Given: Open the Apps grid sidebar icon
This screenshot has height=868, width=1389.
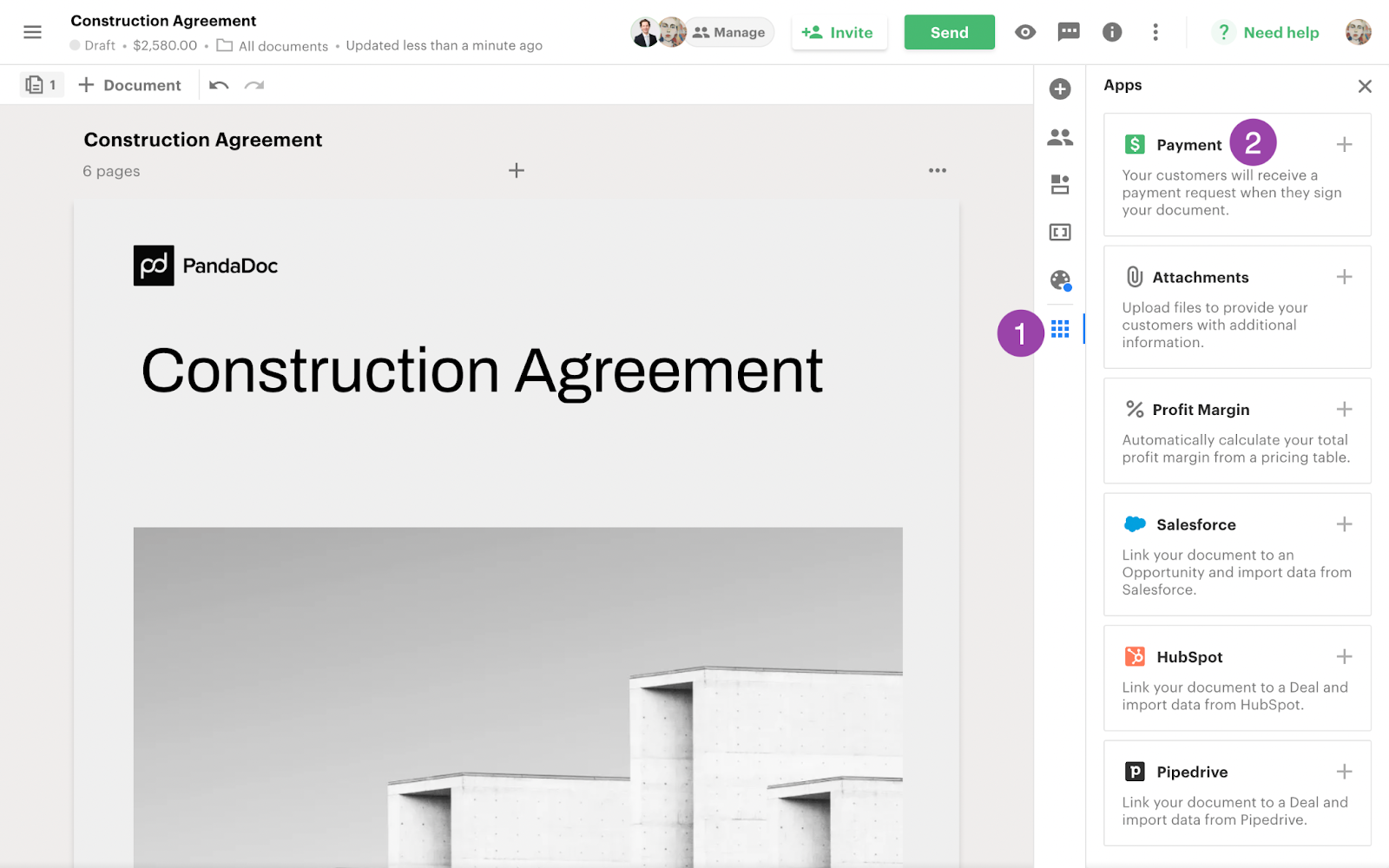Looking at the screenshot, I should click(x=1060, y=329).
